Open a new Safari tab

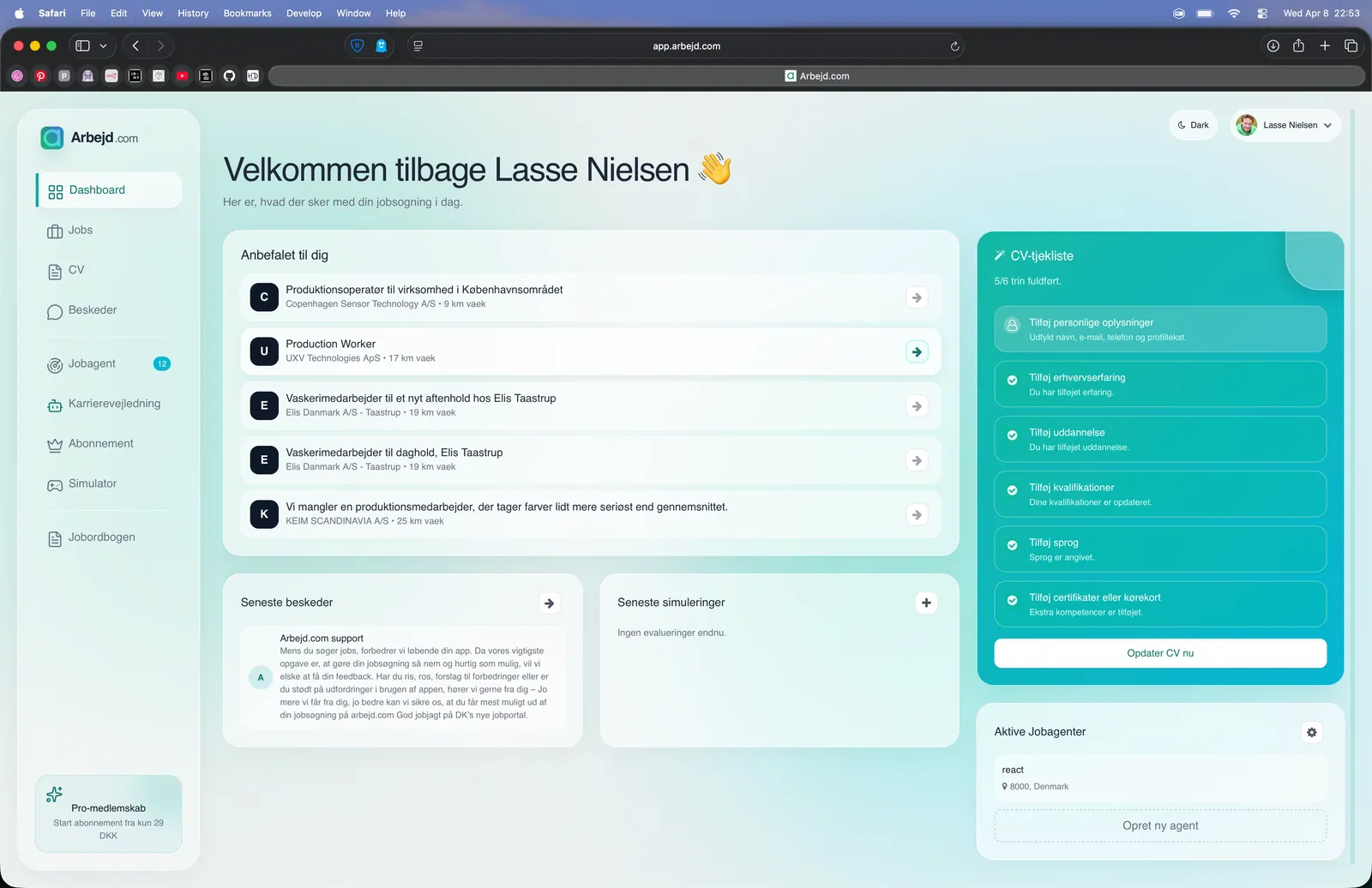(x=1325, y=46)
